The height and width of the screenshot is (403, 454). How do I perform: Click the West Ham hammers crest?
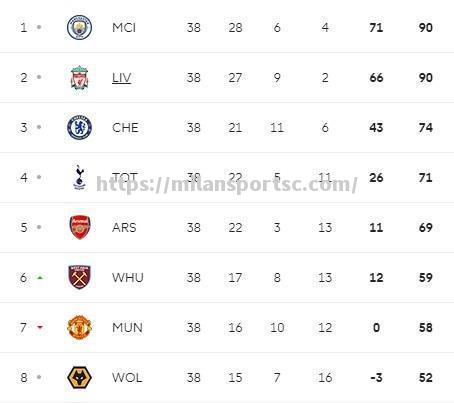[79, 277]
